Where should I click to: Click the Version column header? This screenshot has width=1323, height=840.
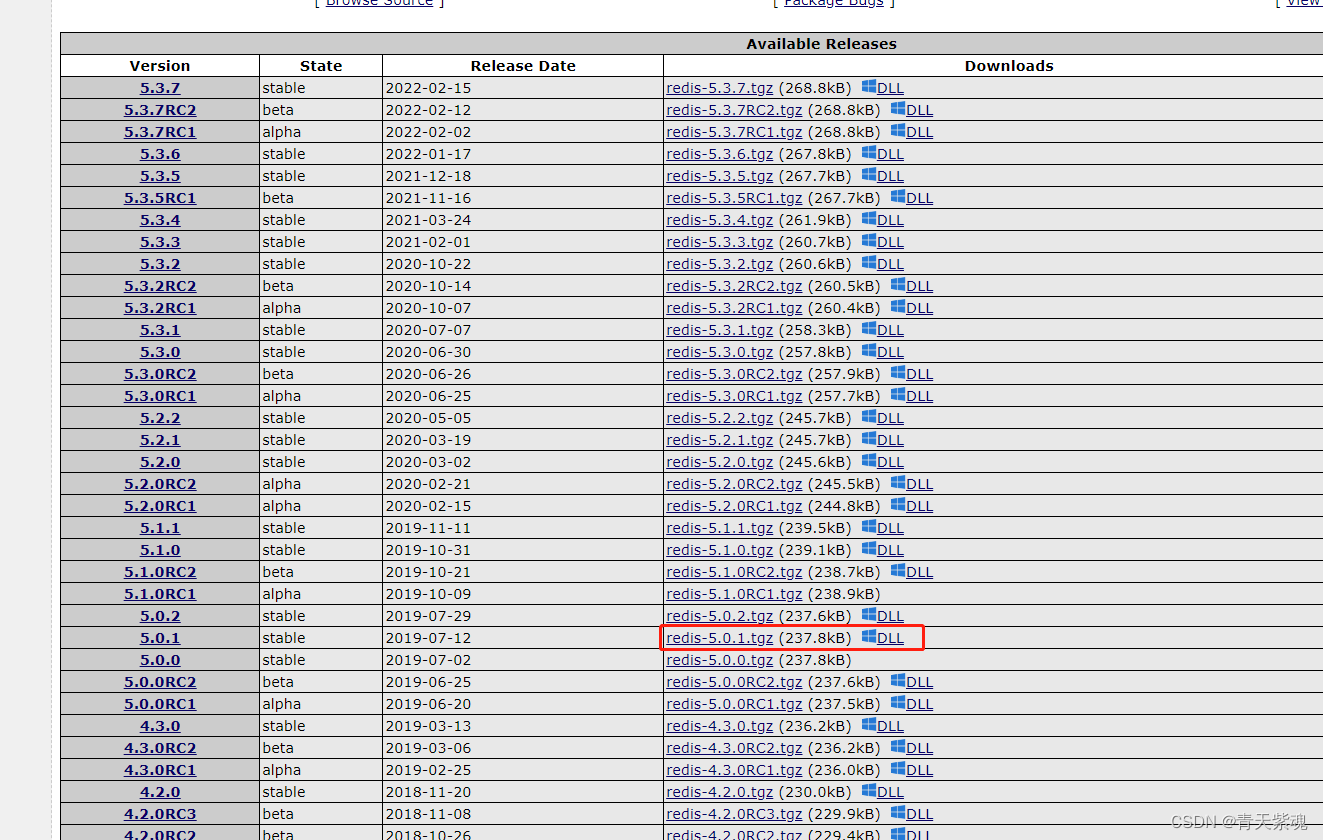tap(160, 66)
